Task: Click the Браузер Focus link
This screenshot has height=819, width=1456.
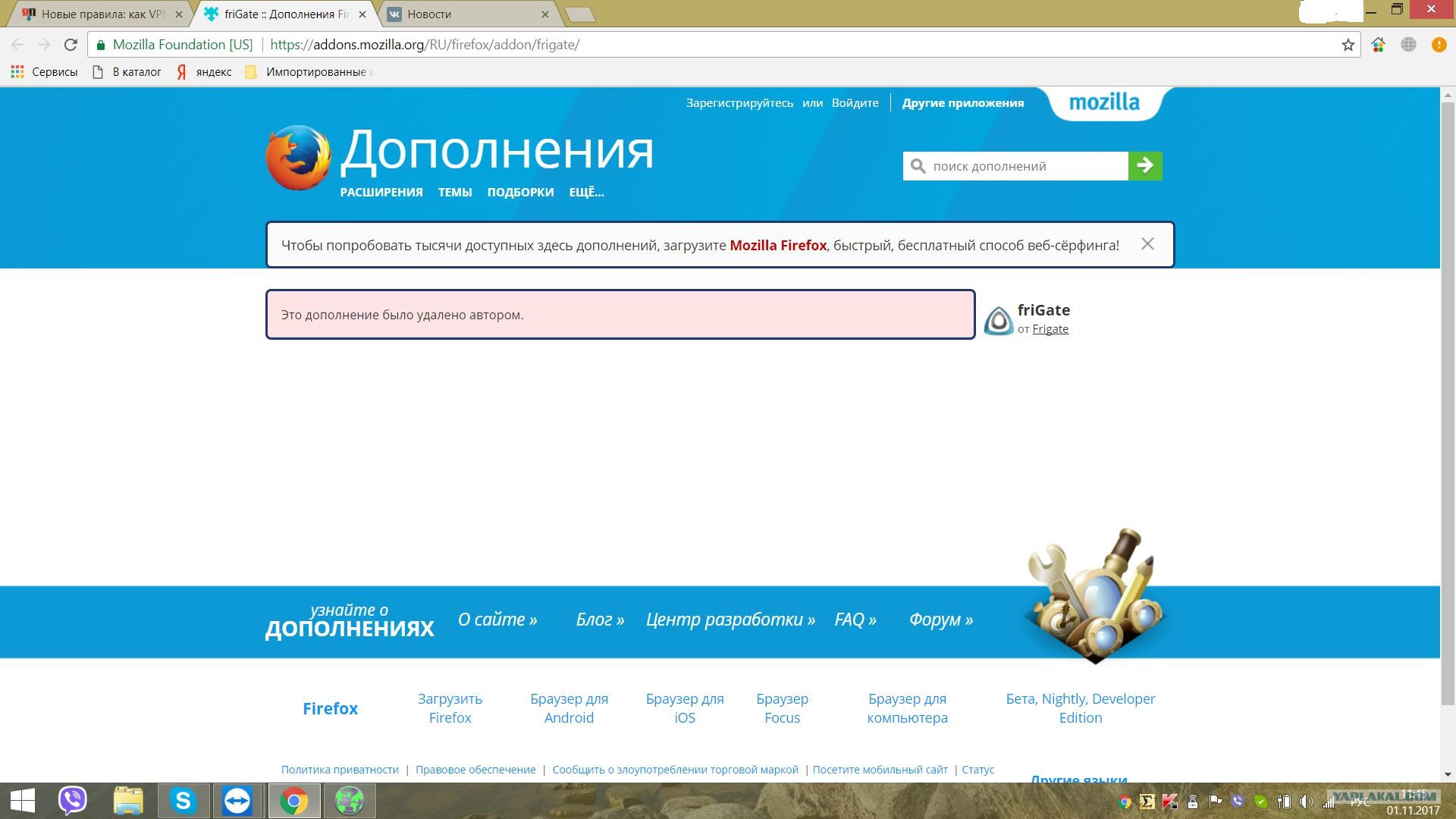Action: (782, 708)
